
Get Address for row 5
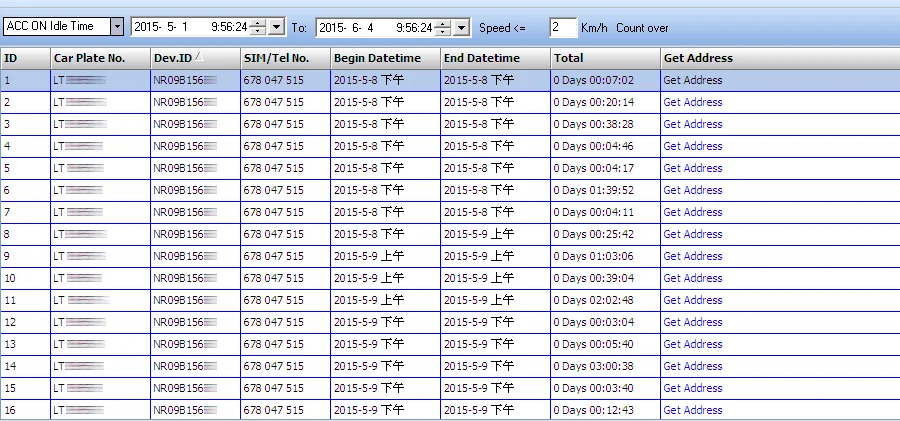click(x=693, y=168)
